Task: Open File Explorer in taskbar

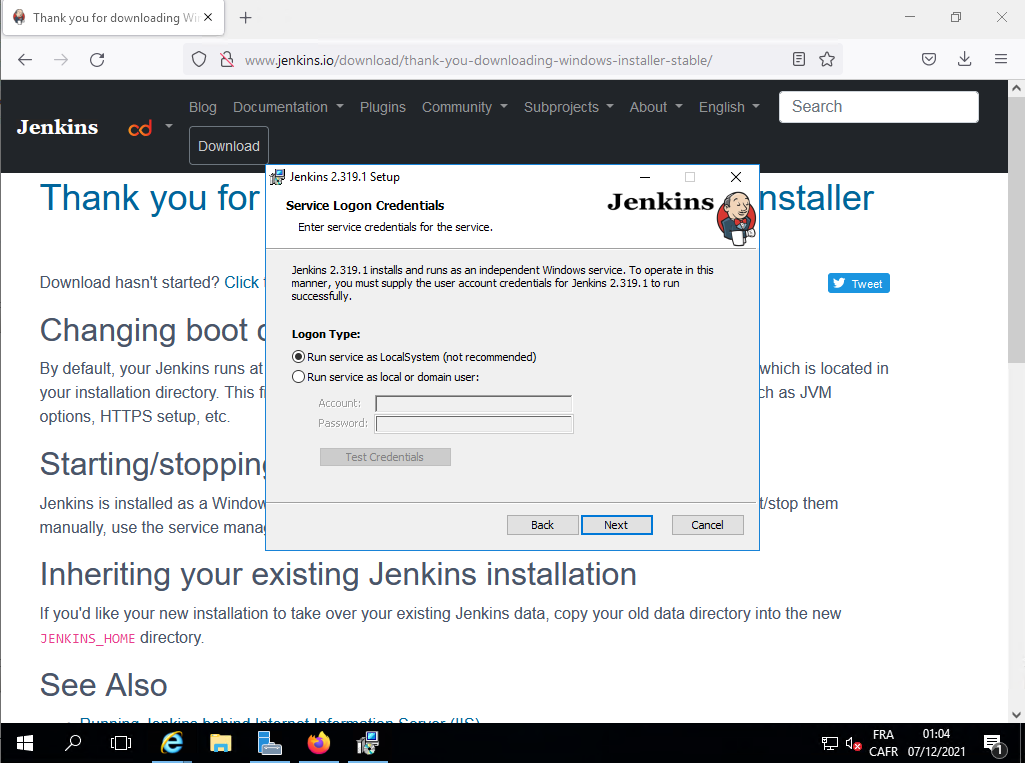Action: click(220, 743)
